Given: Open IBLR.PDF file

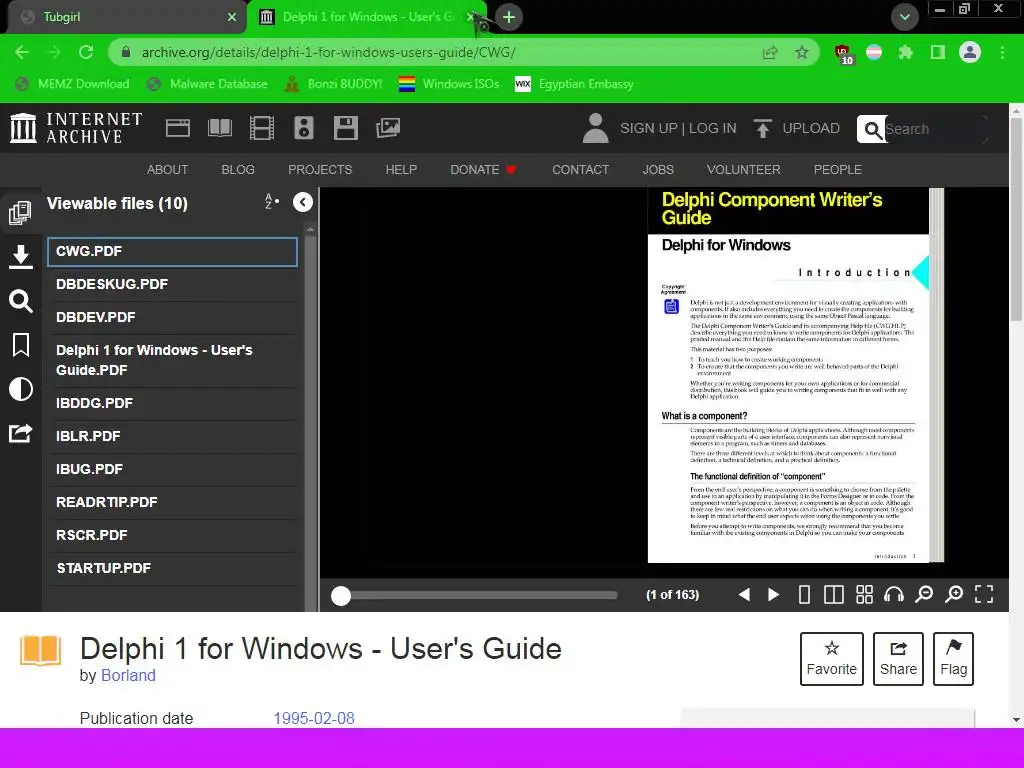Looking at the screenshot, I should [x=172, y=436].
